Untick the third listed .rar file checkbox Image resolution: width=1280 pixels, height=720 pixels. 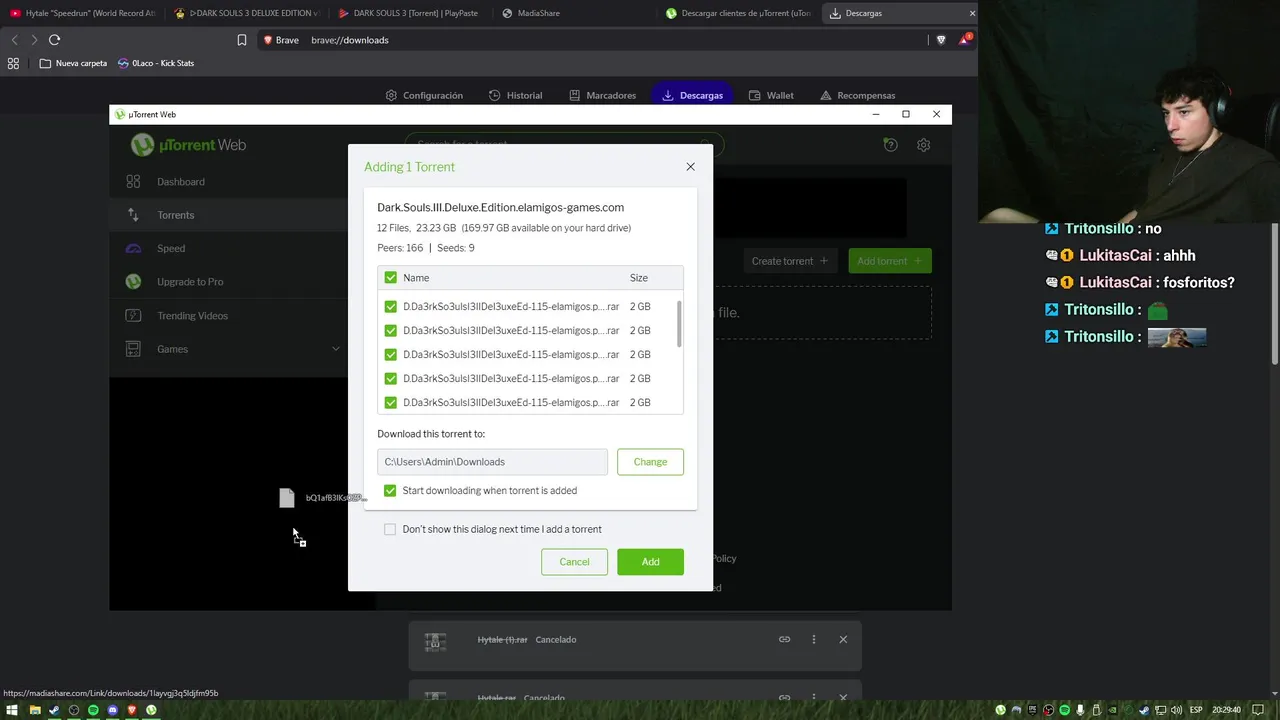click(x=390, y=355)
